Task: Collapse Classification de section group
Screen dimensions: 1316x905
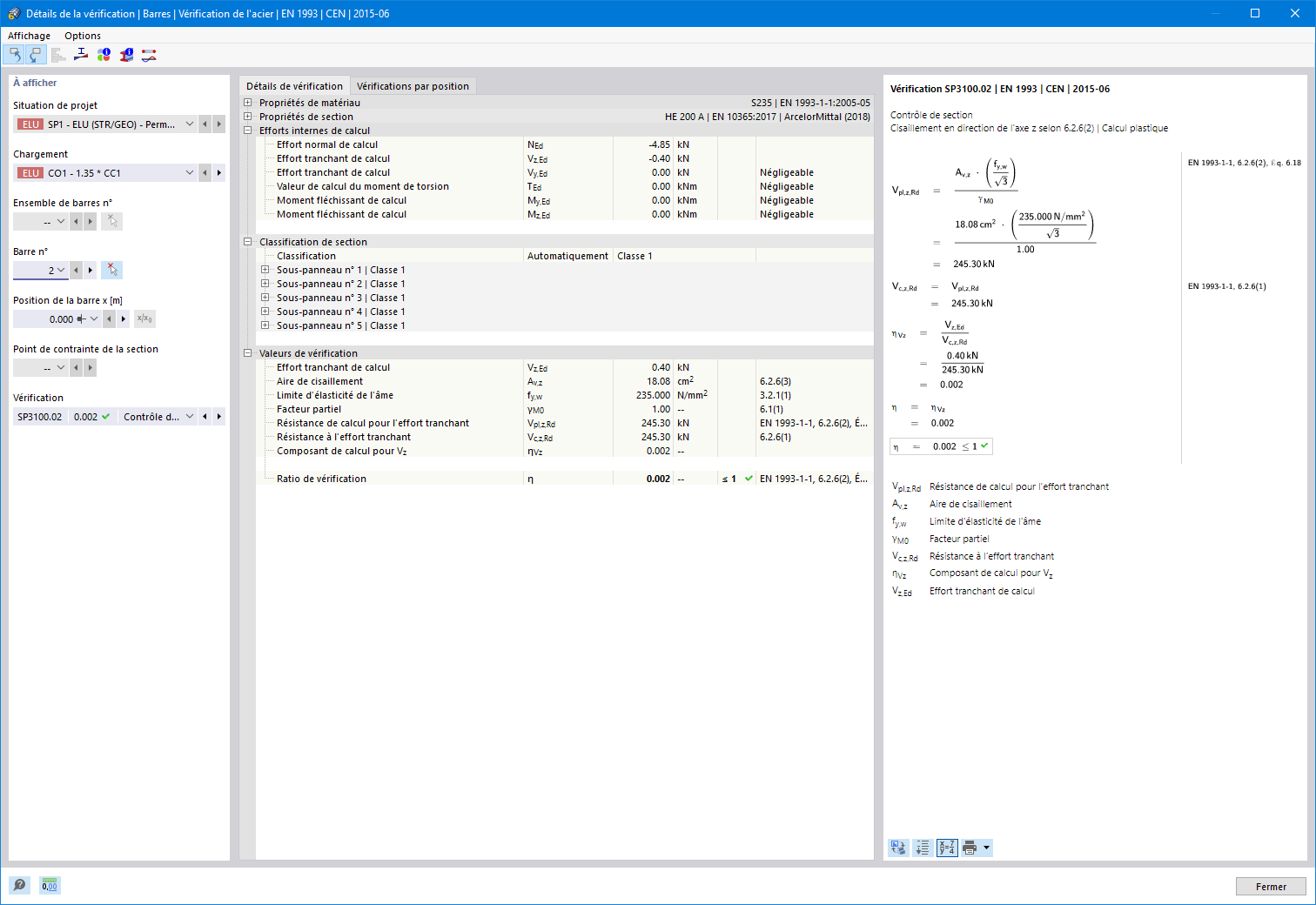Action: 248,242
